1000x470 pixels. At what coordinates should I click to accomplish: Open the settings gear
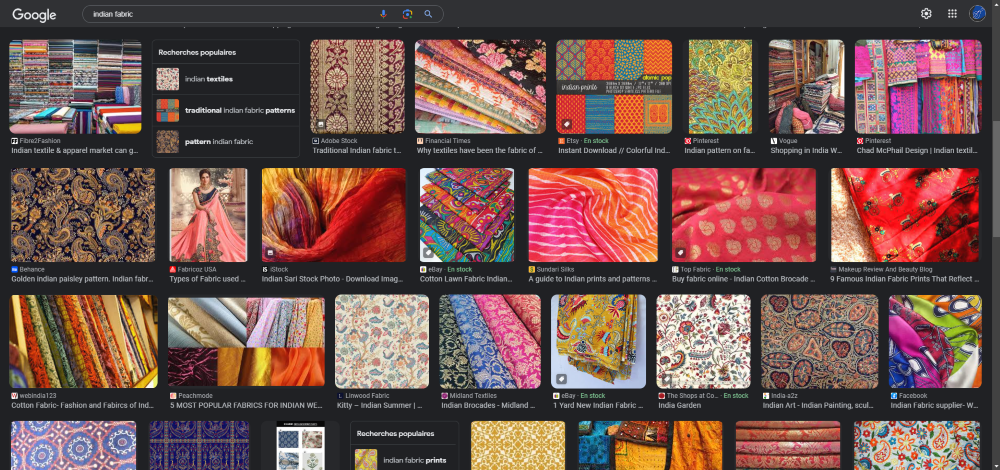point(926,13)
